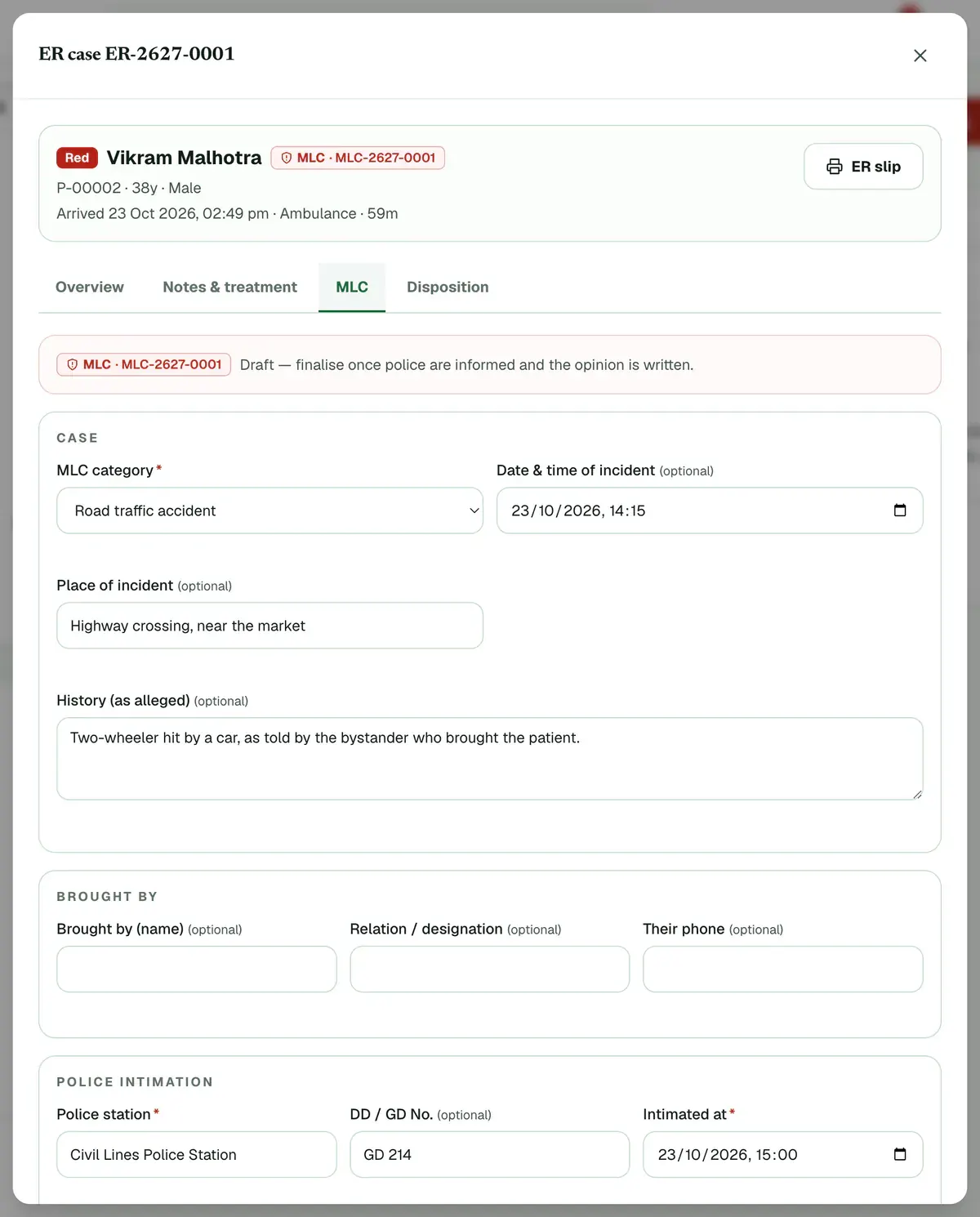Select the MLC tab

(x=352, y=287)
